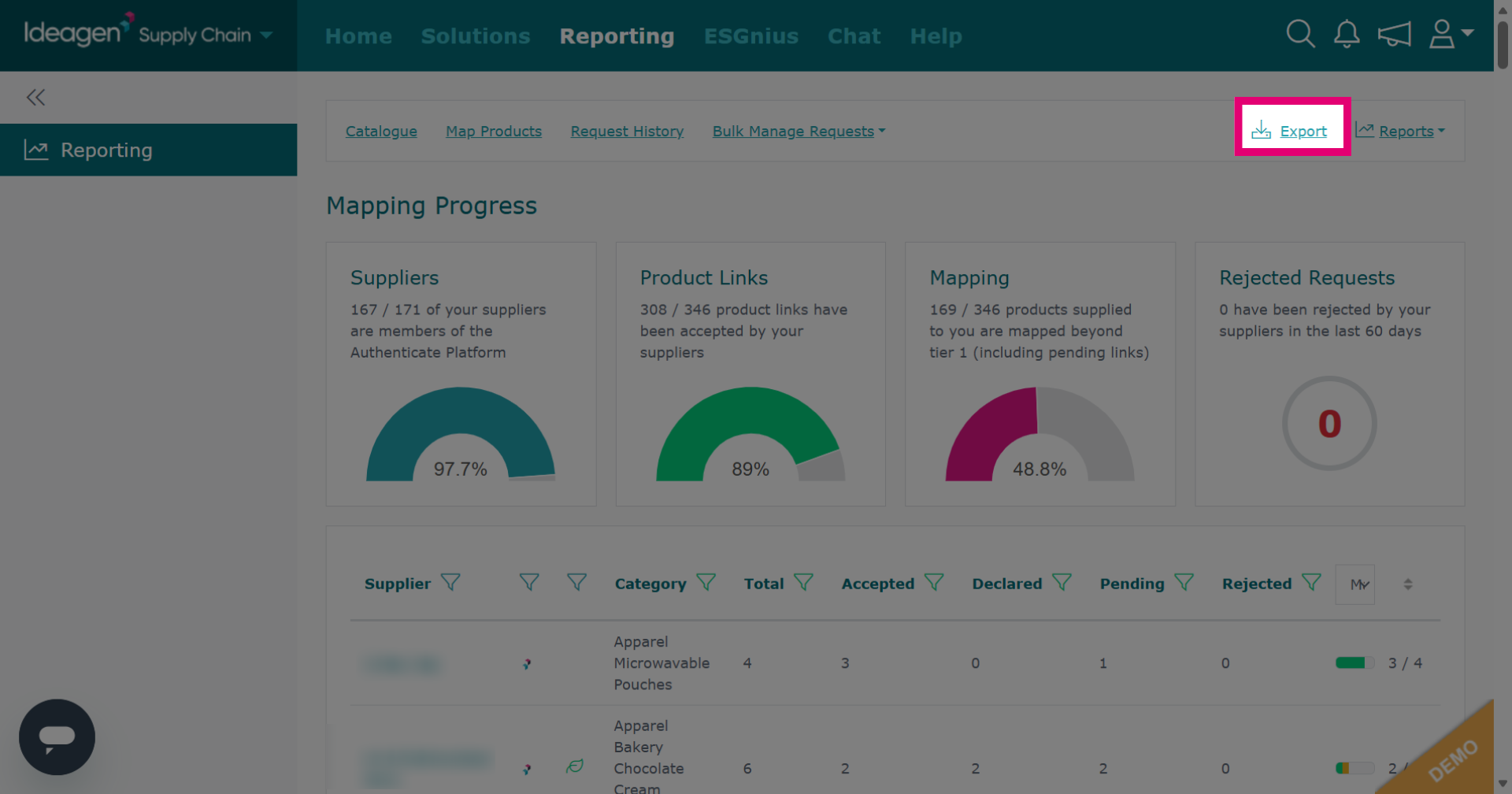Sort by Total column header

click(x=764, y=584)
